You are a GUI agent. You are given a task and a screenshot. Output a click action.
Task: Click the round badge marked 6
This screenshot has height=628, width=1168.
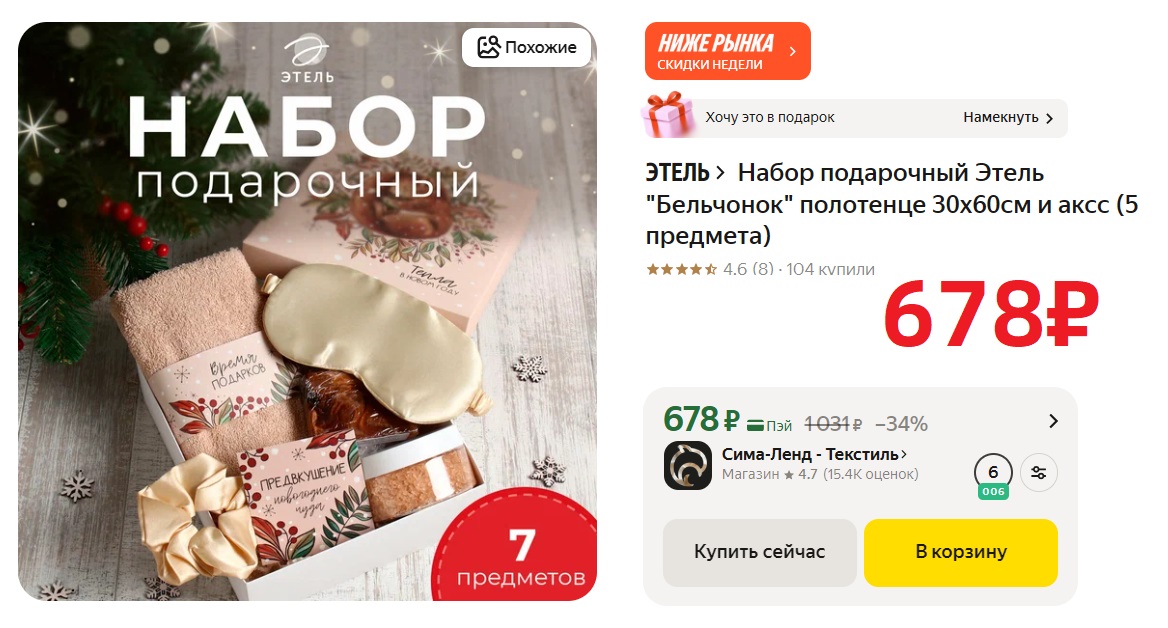(993, 472)
